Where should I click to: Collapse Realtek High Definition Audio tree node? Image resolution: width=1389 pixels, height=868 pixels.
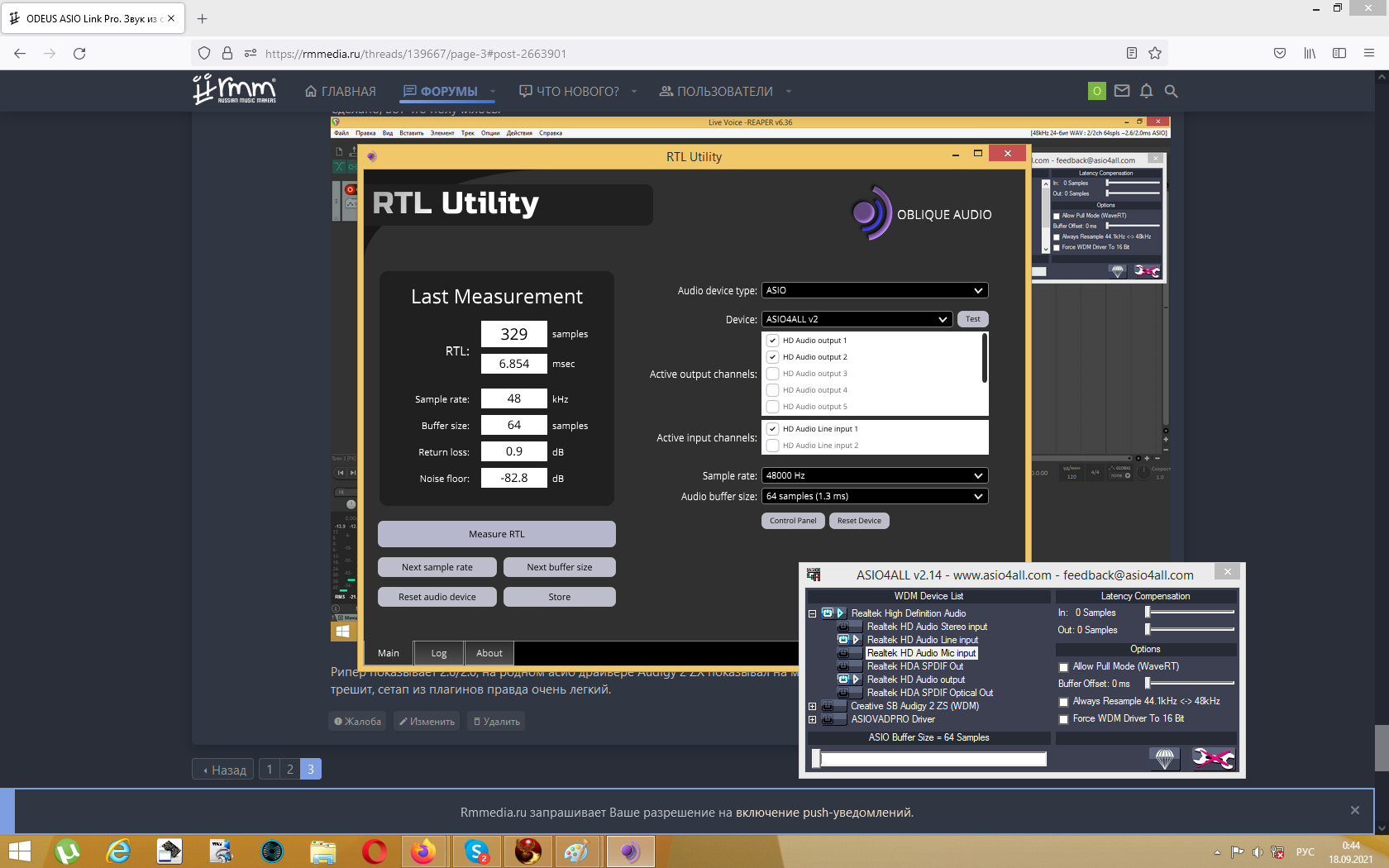point(812,613)
